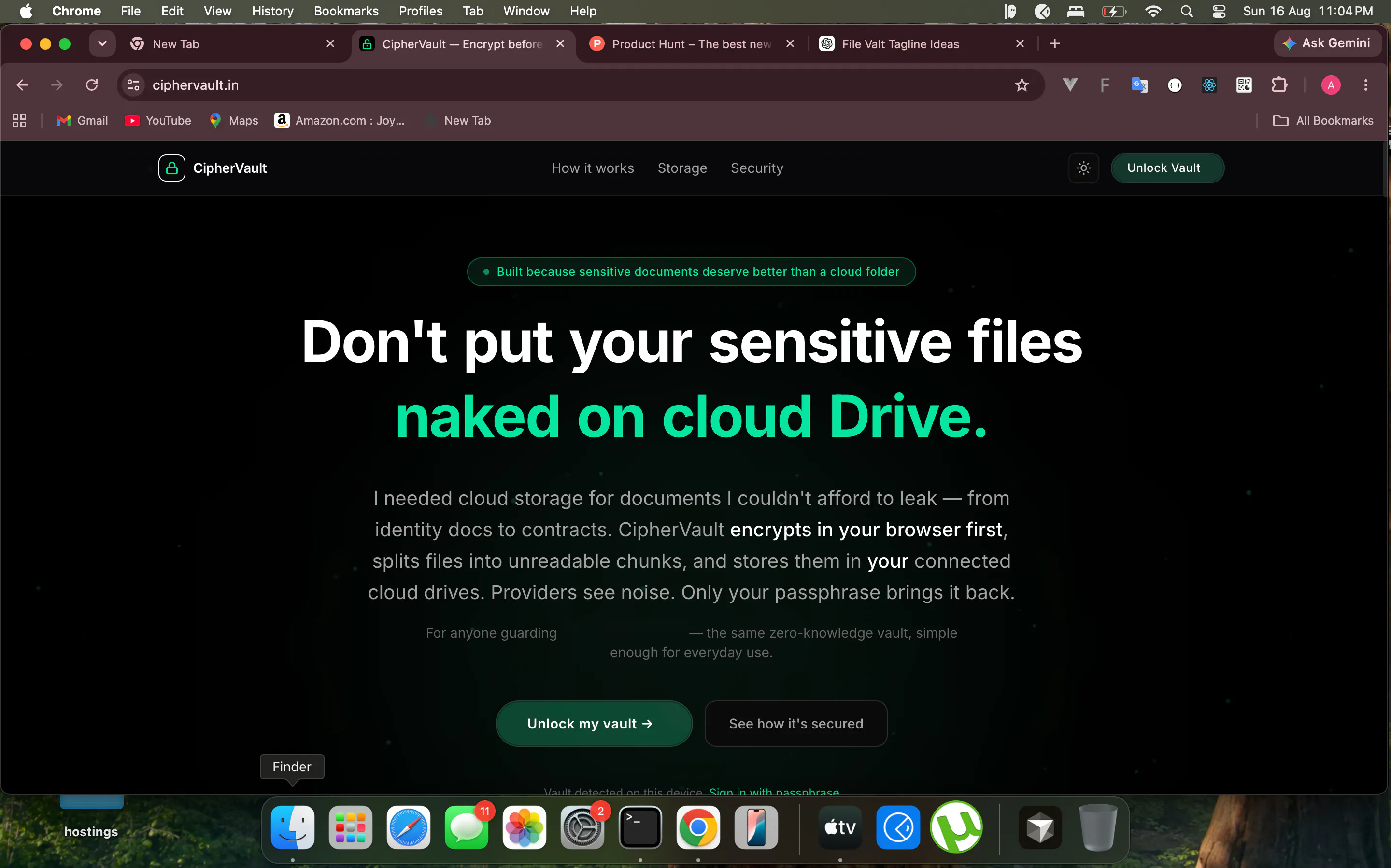Open Spotlight search in the menu bar
This screenshot has height=868, width=1391.
point(1187,11)
